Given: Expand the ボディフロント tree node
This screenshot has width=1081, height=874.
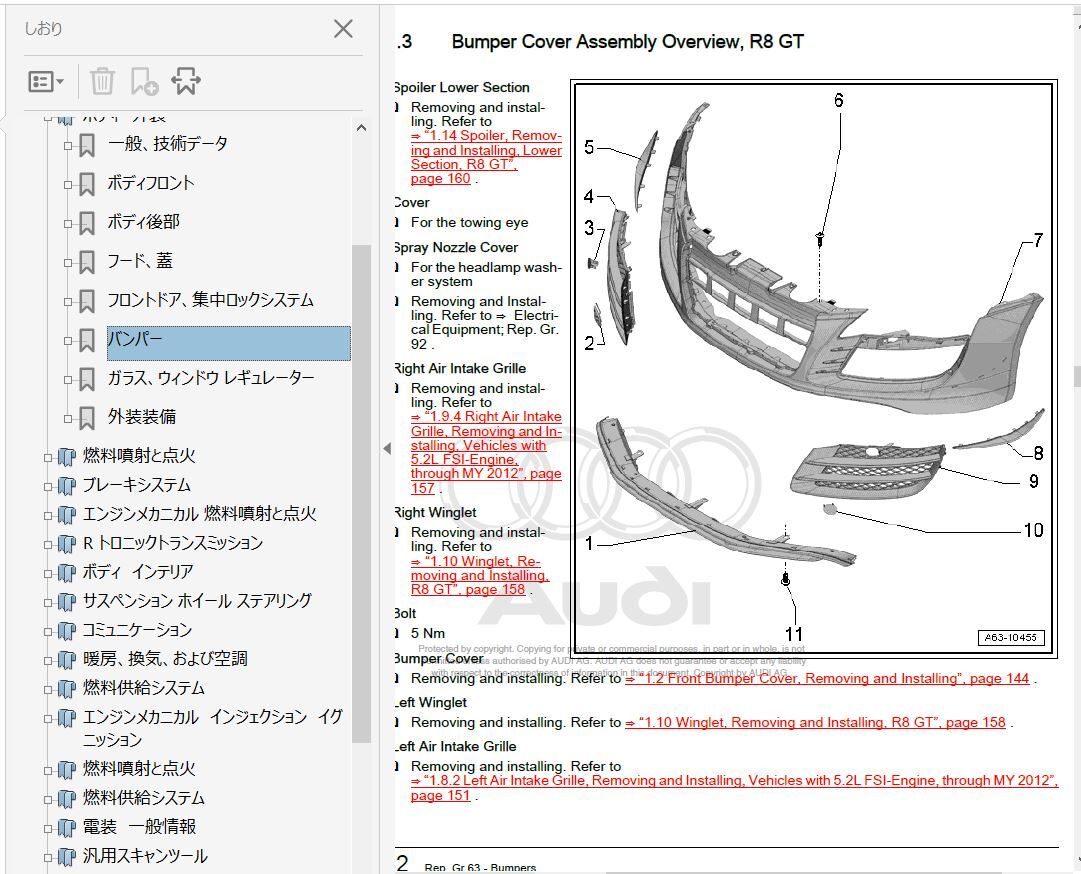Looking at the screenshot, I should 68,185.
